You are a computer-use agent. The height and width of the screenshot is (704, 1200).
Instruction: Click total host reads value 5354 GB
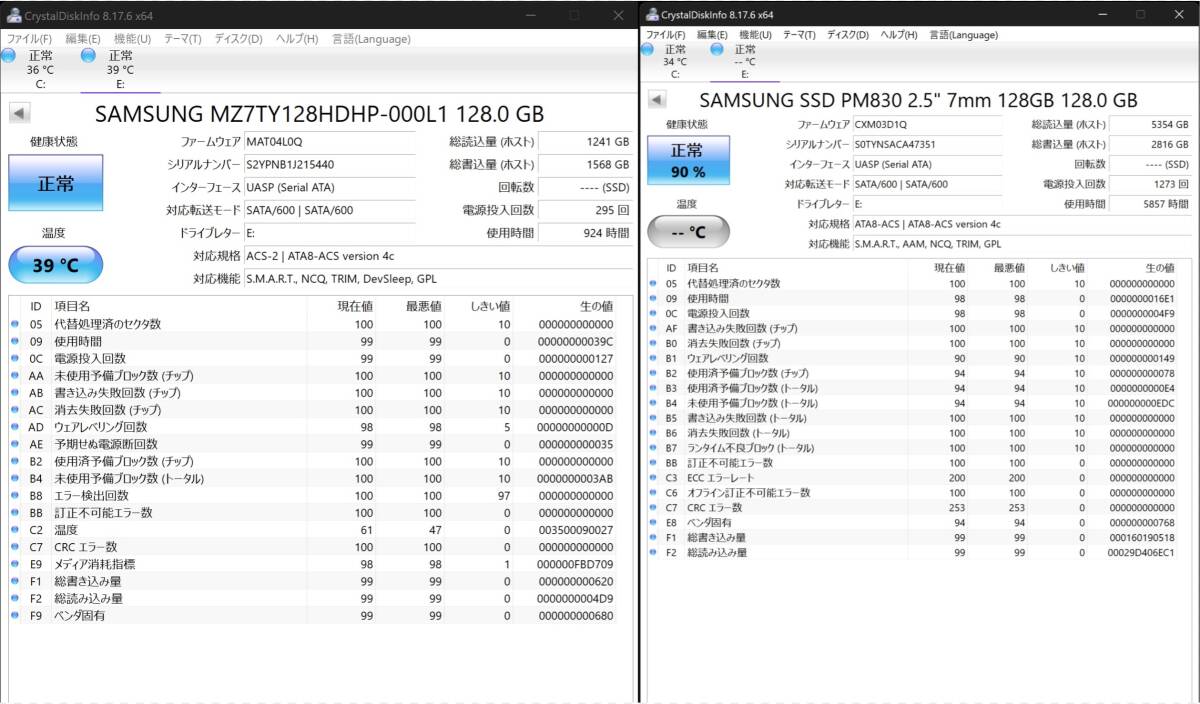click(1151, 124)
